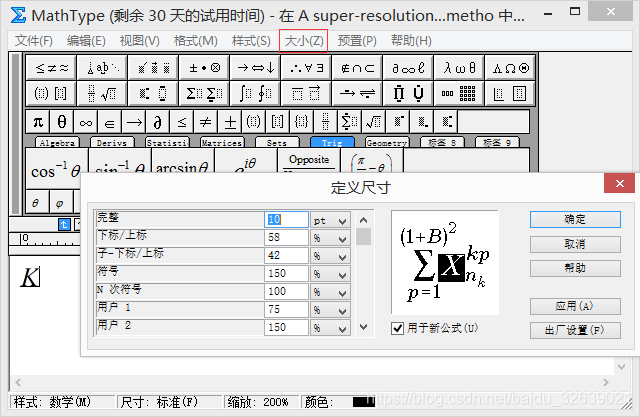Screen dimensions: 640x417
Task: Open unit dropdown for 完整 size
Action: [x=331, y=220]
